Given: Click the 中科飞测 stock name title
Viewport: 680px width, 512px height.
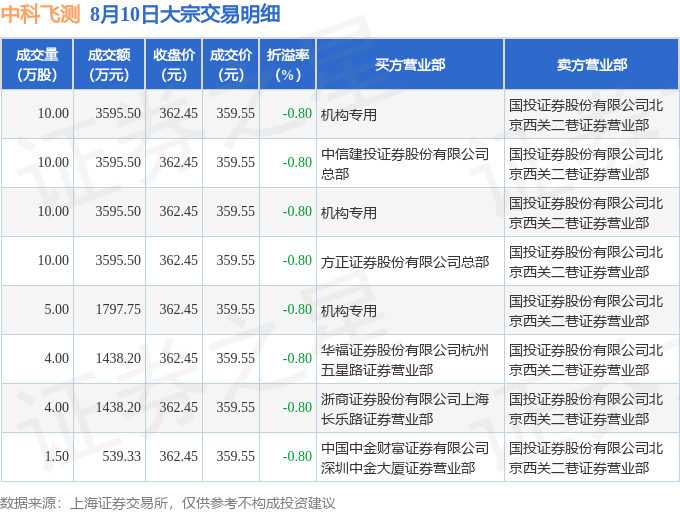Looking at the screenshot, I should point(40,14).
